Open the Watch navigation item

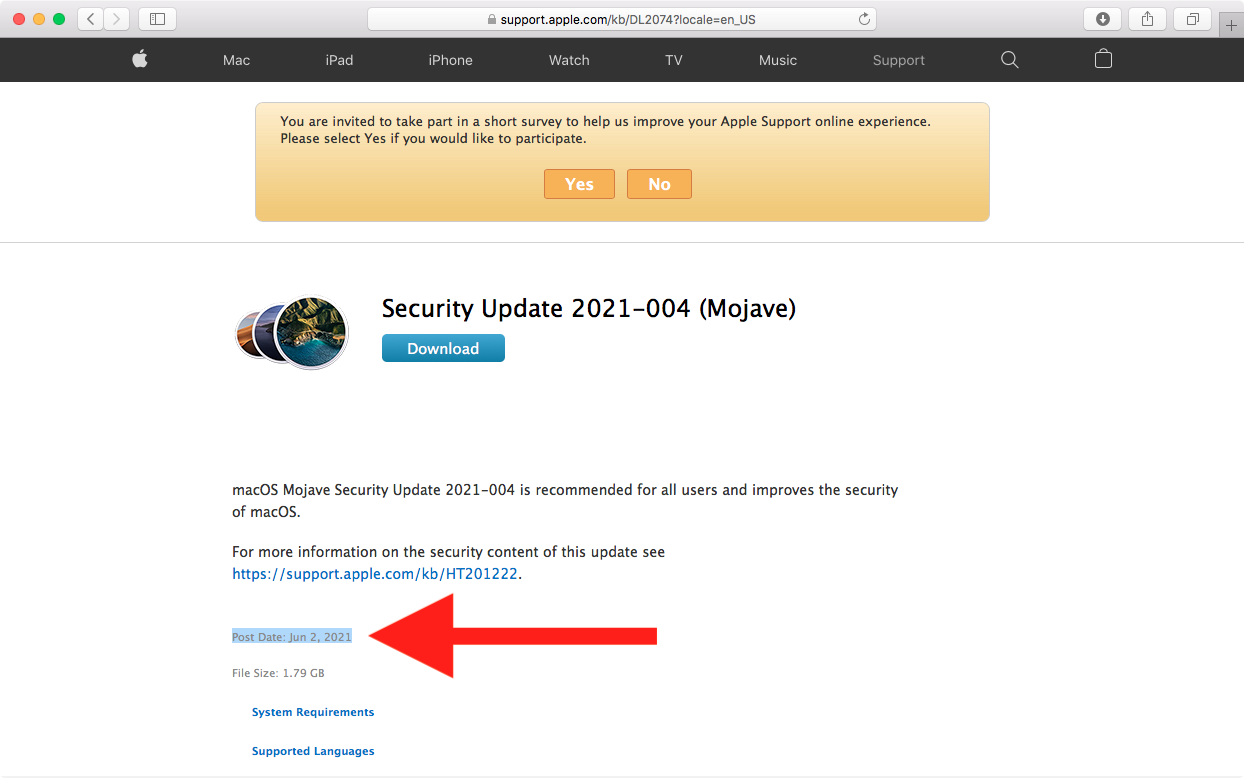[569, 60]
